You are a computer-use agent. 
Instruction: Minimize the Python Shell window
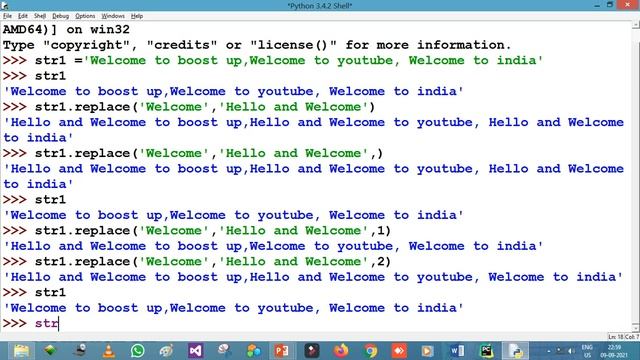[x=597, y=5]
